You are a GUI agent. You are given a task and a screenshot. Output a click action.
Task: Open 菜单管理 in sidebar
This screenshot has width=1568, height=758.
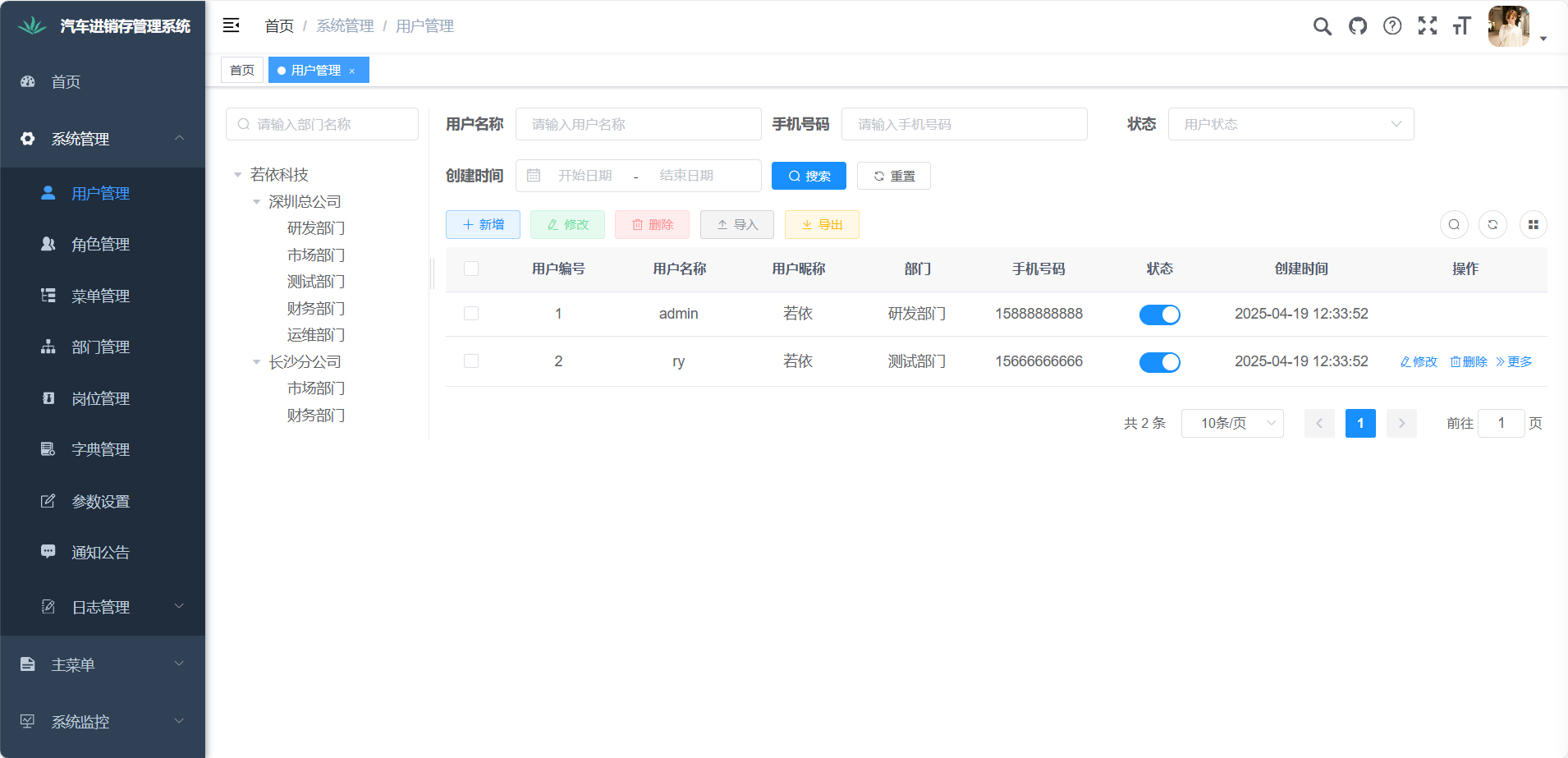103,296
